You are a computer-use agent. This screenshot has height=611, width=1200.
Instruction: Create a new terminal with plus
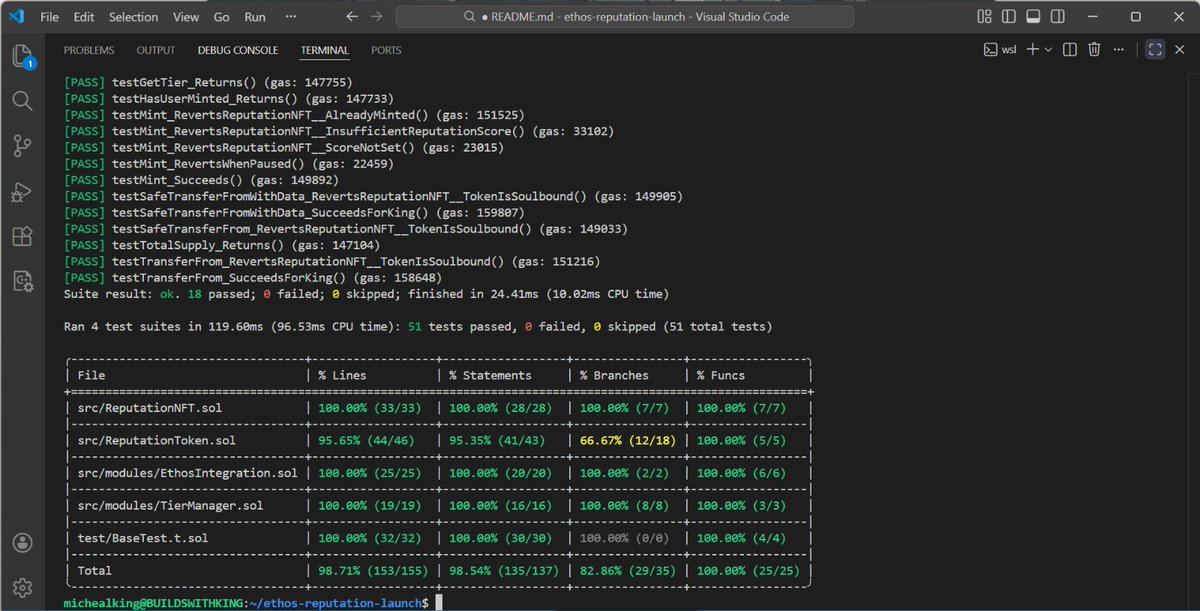1032,49
